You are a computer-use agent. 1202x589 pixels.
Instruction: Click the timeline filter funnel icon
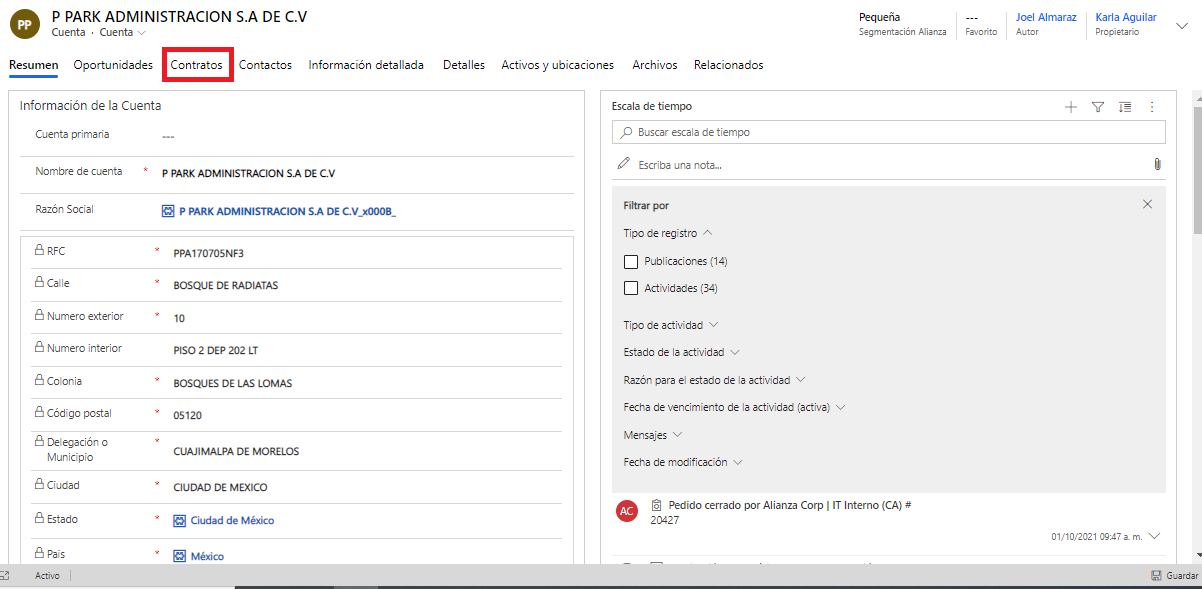1097,107
